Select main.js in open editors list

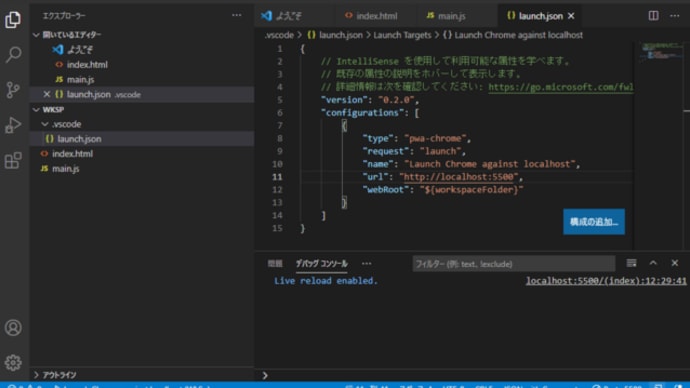point(141,80)
